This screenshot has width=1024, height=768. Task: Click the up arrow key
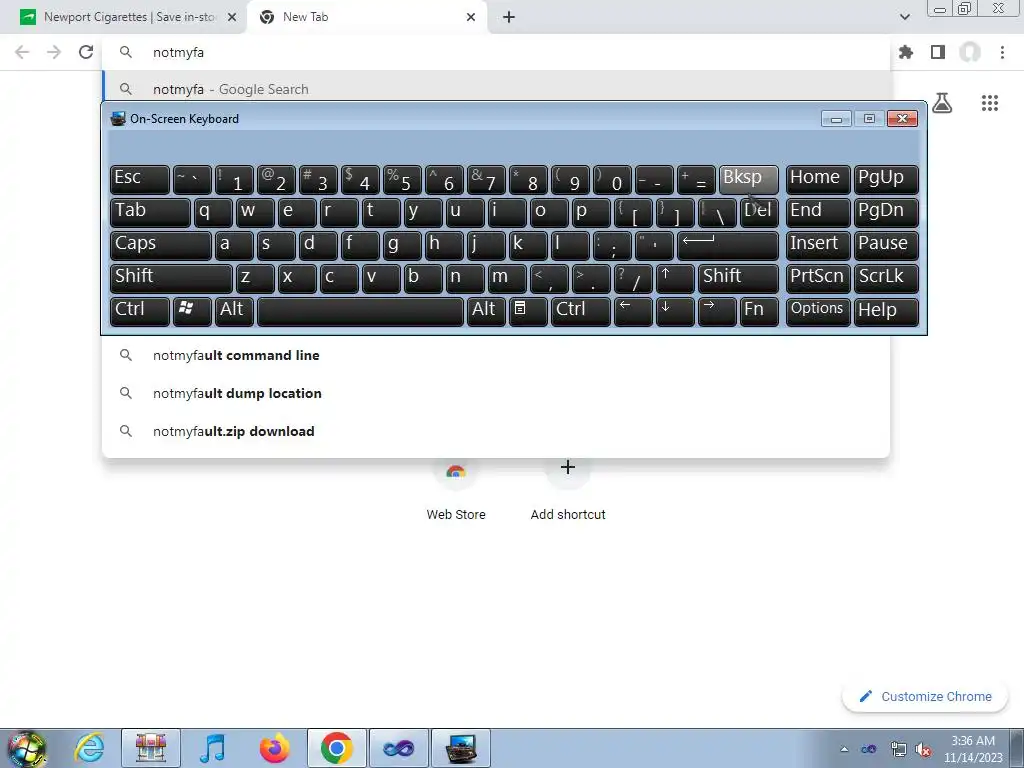coord(675,278)
